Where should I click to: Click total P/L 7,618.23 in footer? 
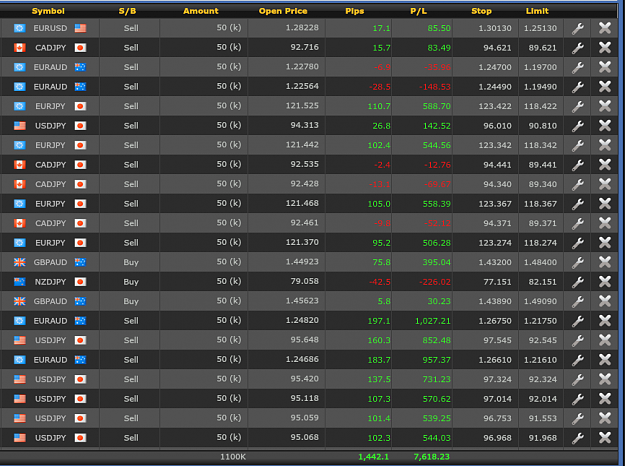tap(432, 457)
